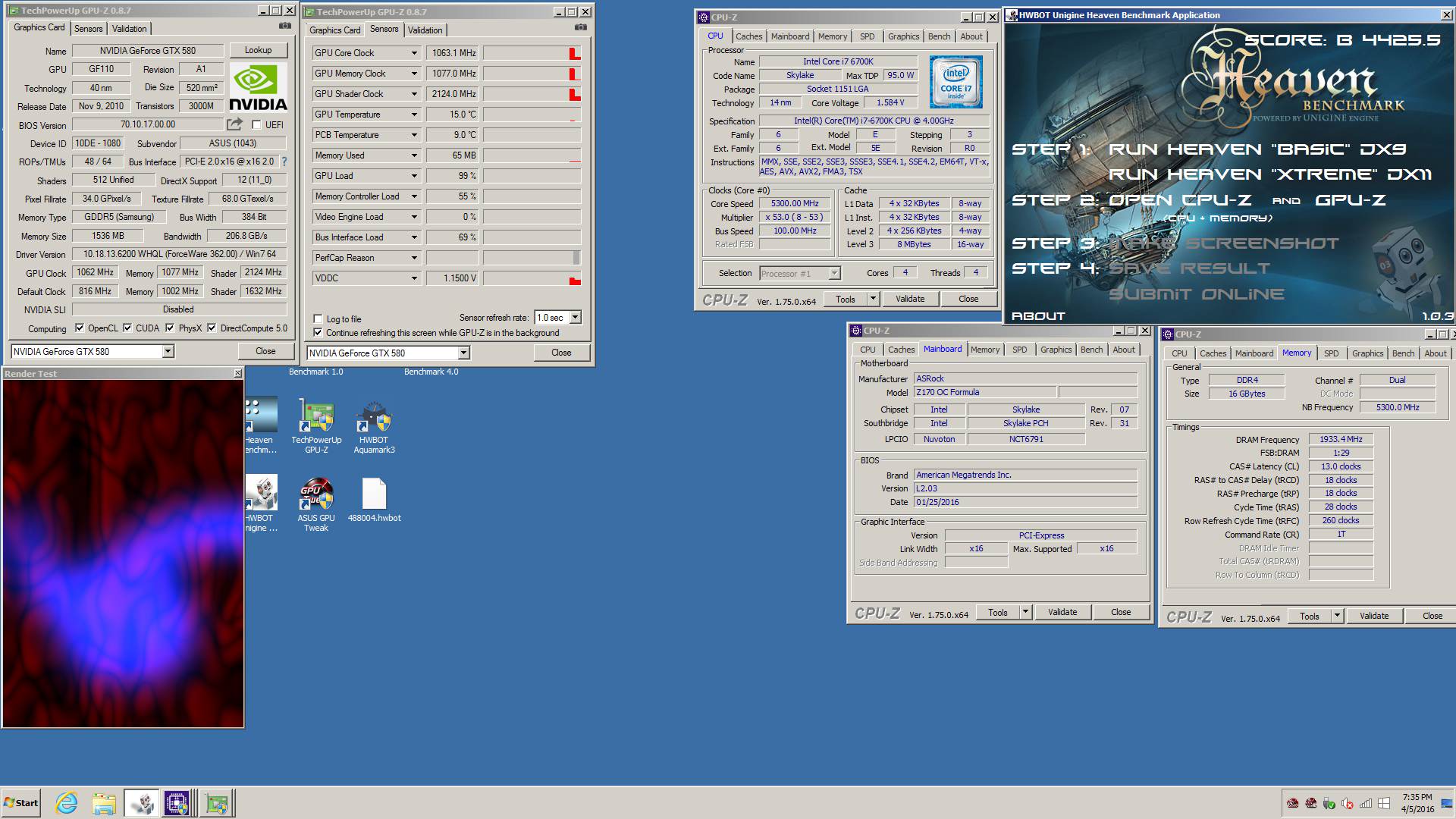Enable the Log to file checkbox
The height and width of the screenshot is (819, 1456).
[x=318, y=318]
